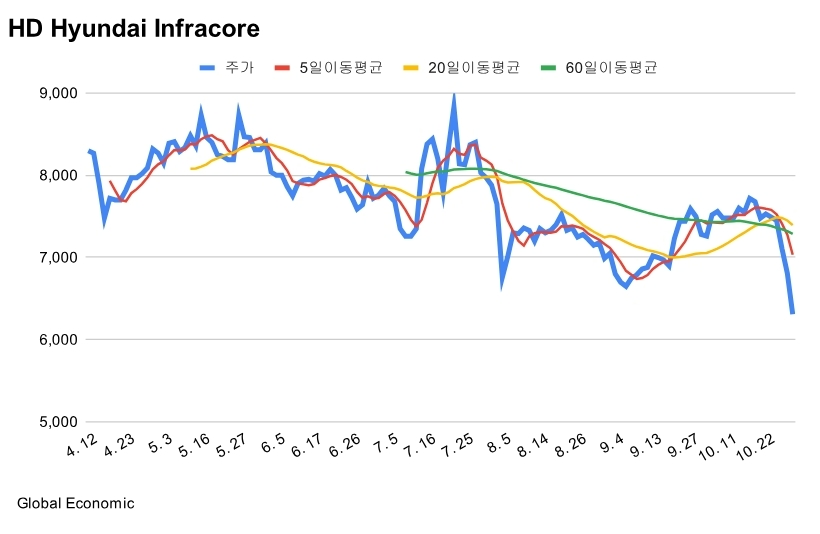The width and height of the screenshot is (820, 534).
Task: Click the 60일이동평균 legend label
Action: pos(611,67)
